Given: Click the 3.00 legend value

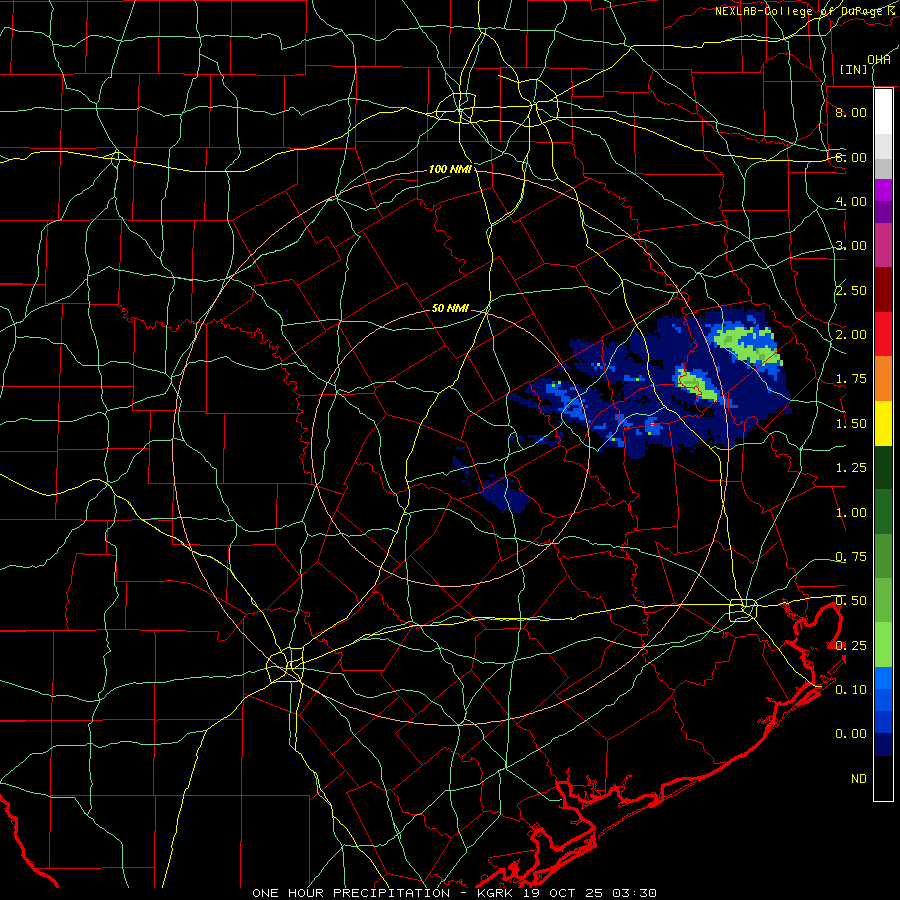Looking at the screenshot, I should click(851, 246).
